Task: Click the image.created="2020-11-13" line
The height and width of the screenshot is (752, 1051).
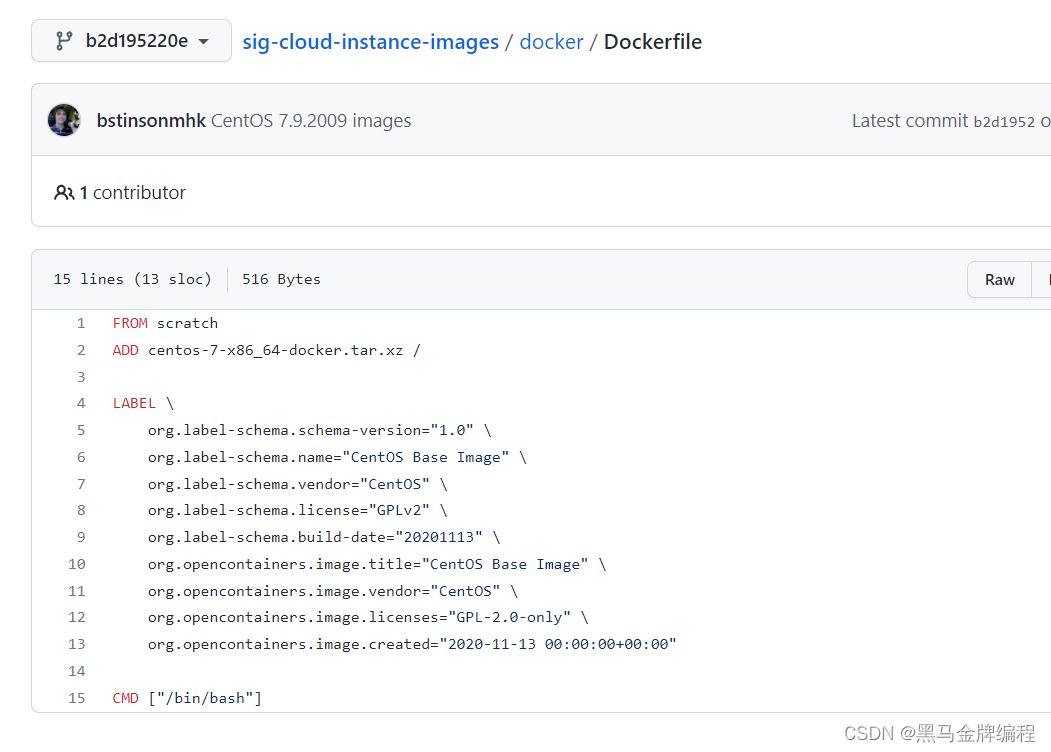Action: click(412, 644)
